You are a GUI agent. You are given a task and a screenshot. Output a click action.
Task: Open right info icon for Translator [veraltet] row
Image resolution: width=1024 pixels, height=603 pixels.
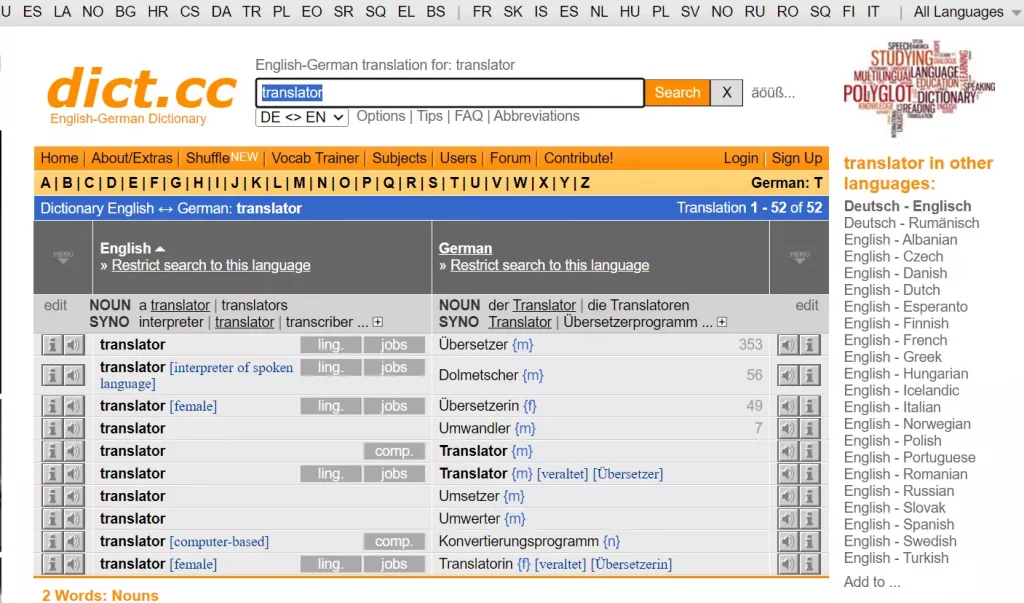click(809, 474)
